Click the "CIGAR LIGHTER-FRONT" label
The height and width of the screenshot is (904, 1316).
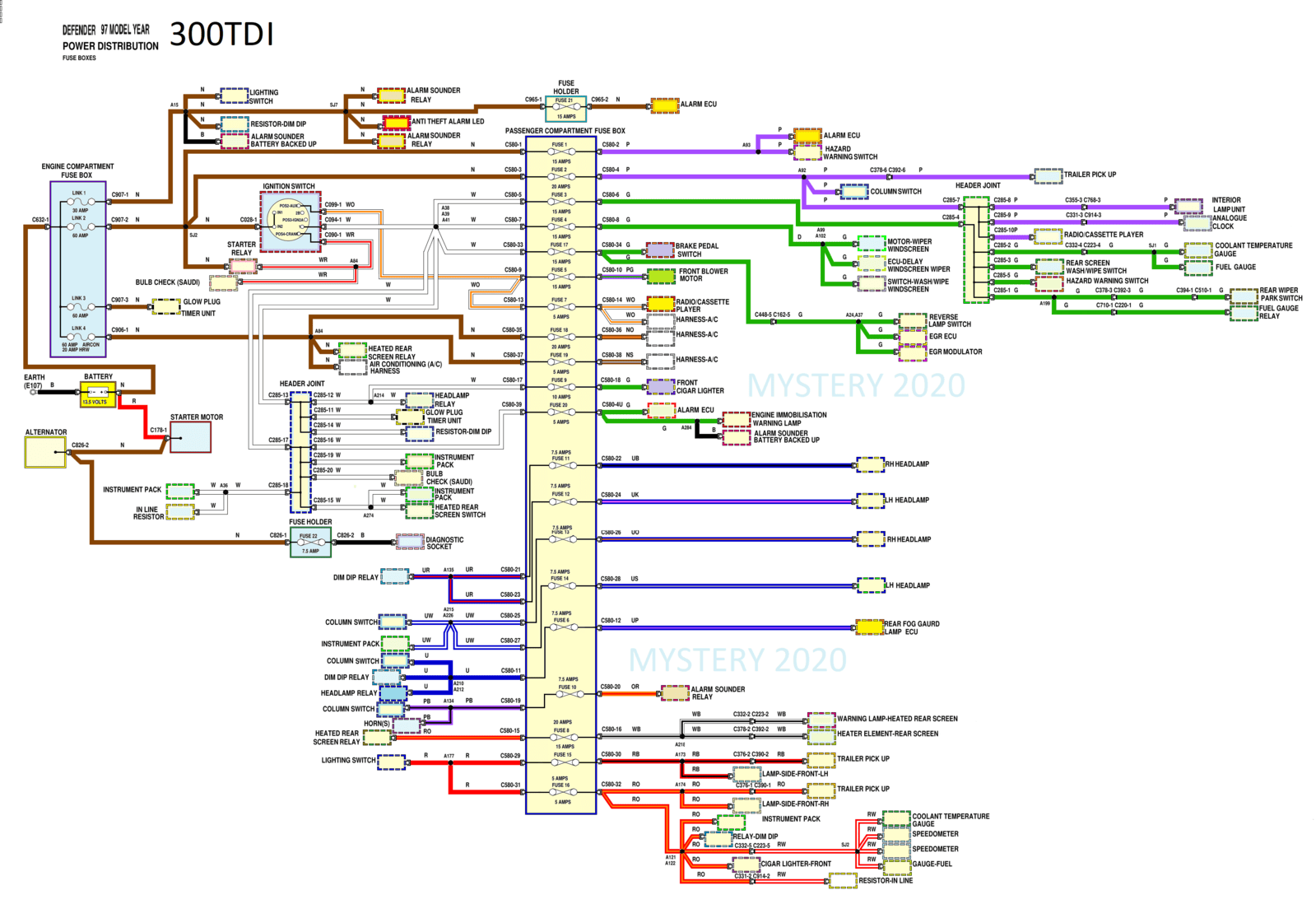click(796, 864)
